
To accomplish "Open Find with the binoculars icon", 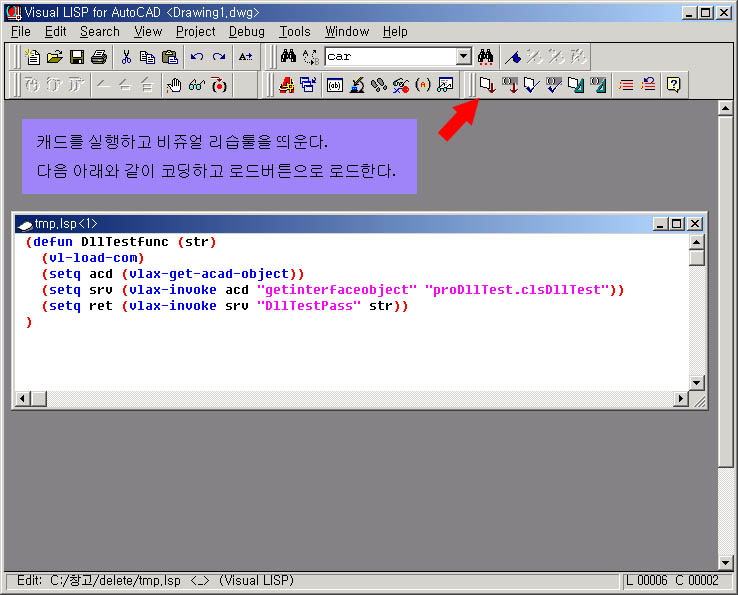I will coord(289,56).
